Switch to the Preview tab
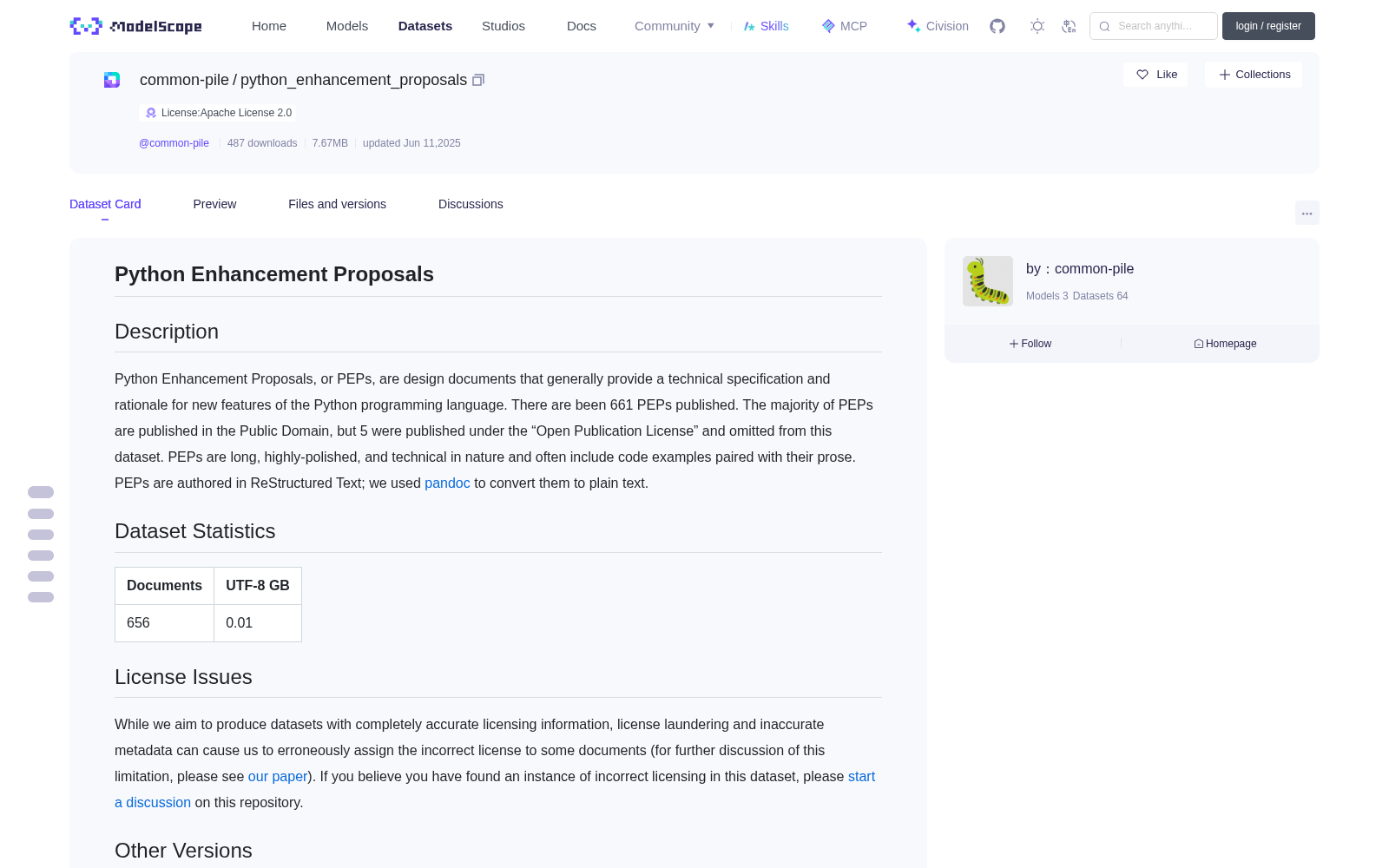Image resolution: width=1389 pixels, height=868 pixels. (214, 204)
